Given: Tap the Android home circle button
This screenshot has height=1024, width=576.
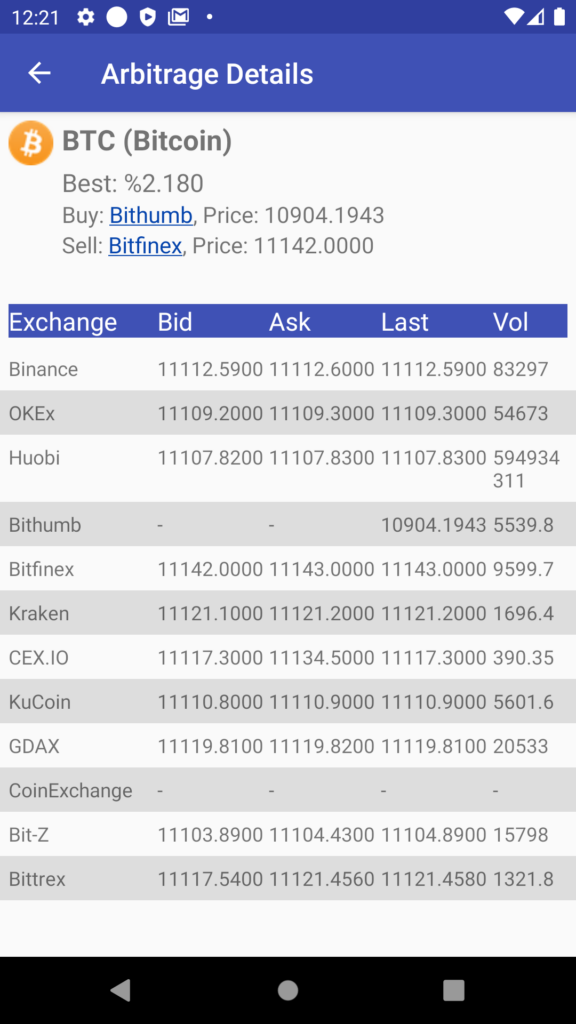Looking at the screenshot, I should 288,990.
